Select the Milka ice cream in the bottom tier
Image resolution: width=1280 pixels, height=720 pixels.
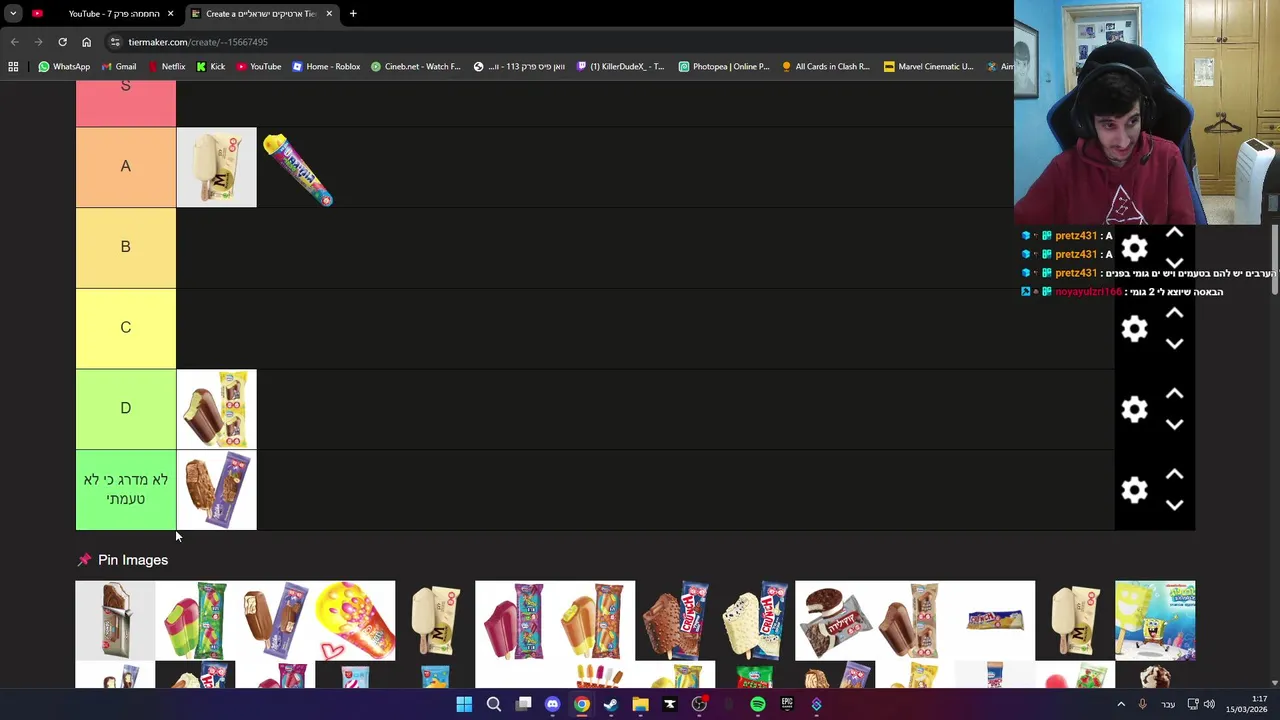[x=217, y=490]
